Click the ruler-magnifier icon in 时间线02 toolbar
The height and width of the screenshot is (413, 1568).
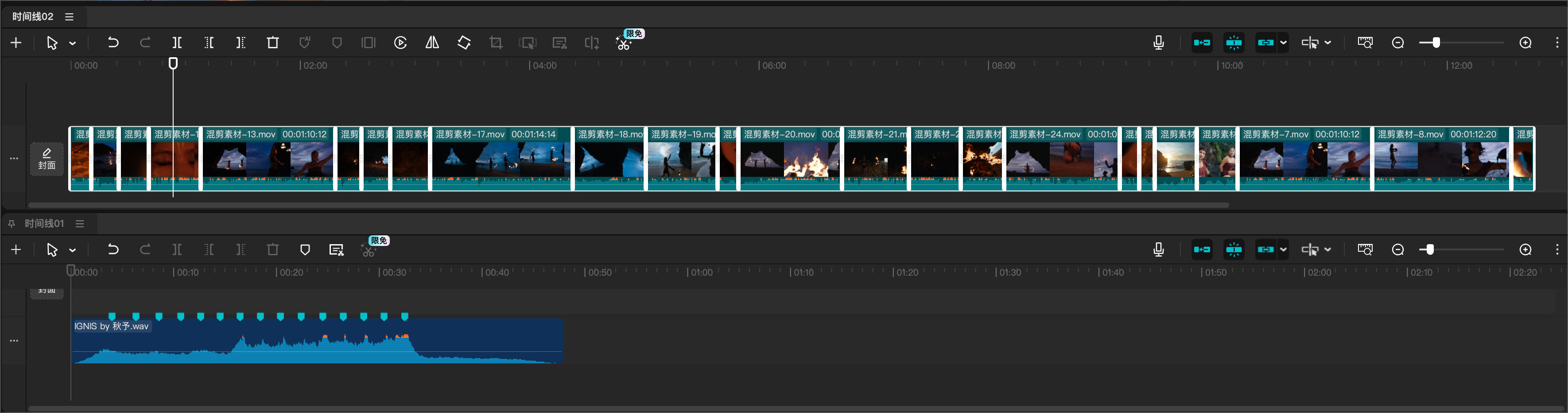tap(1365, 43)
